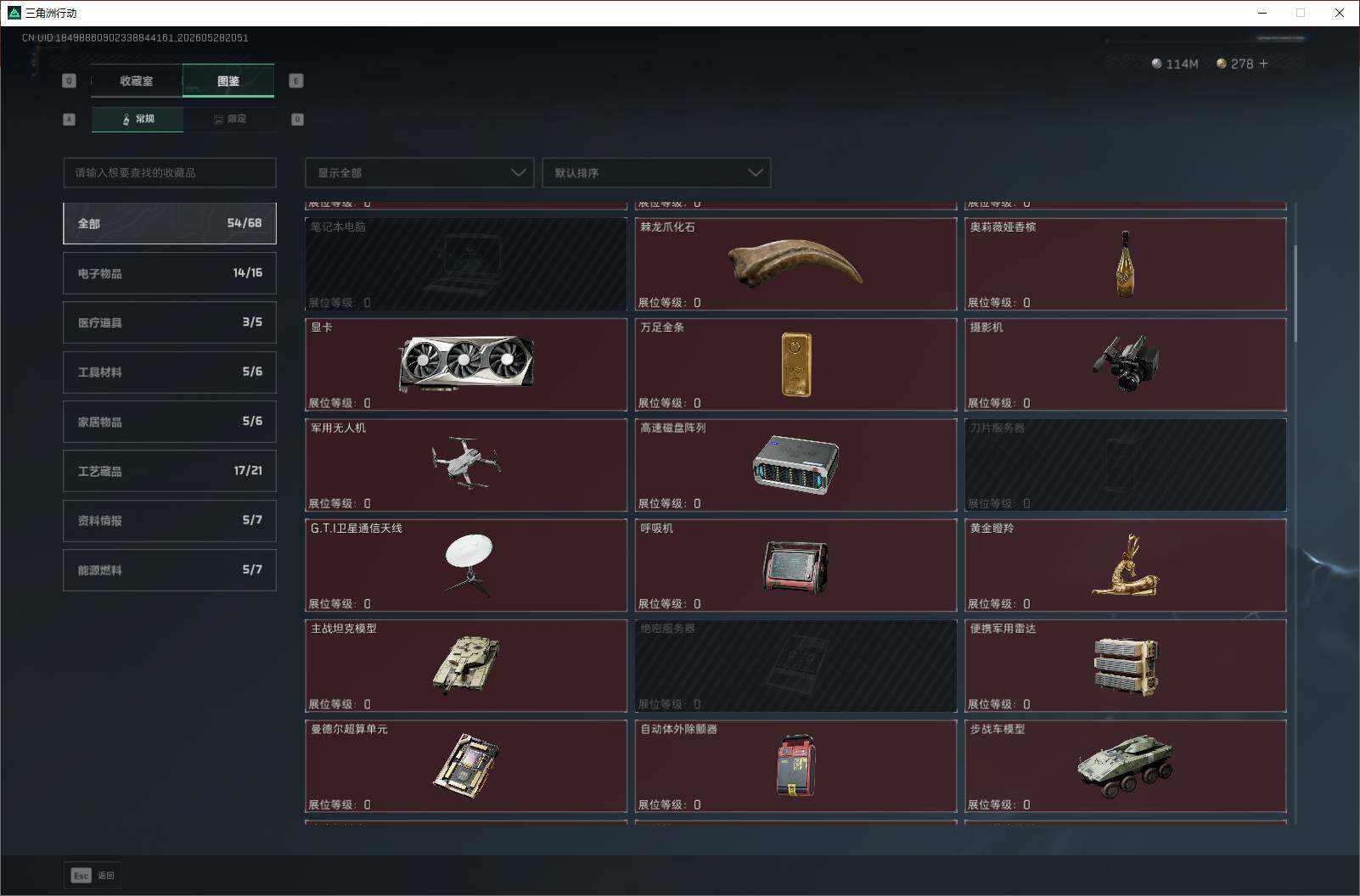Click the 呼吸机 ventilator icon
The width and height of the screenshot is (1360, 896).
795,567
